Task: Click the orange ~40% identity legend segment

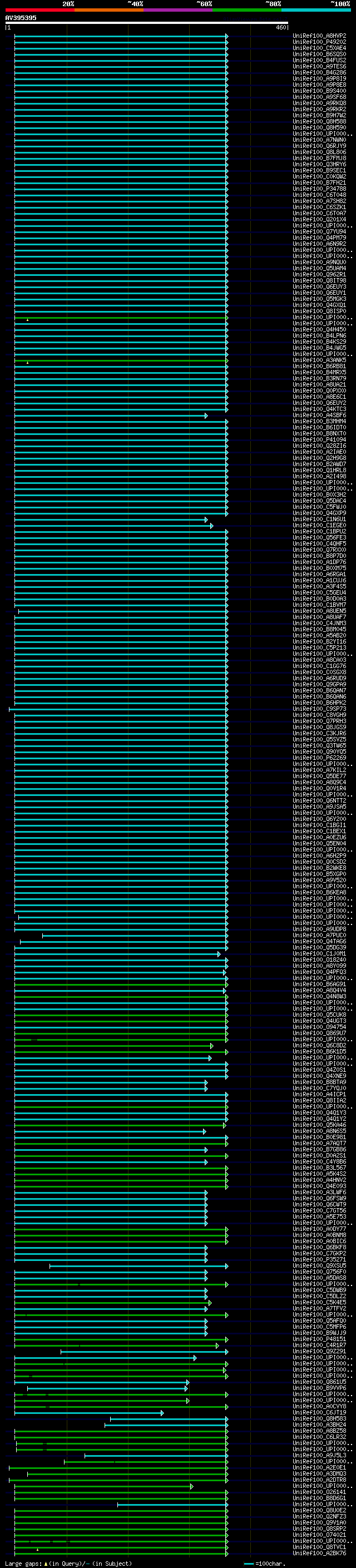Action: point(109,10)
